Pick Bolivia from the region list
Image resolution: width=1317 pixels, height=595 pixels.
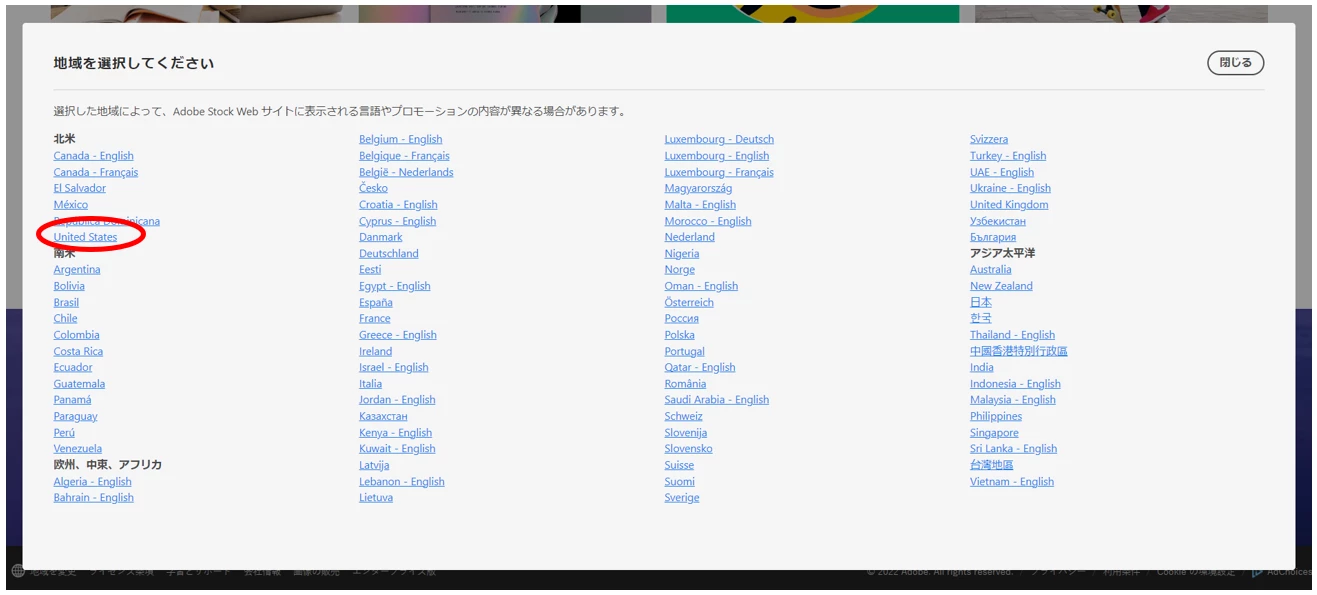pos(69,286)
